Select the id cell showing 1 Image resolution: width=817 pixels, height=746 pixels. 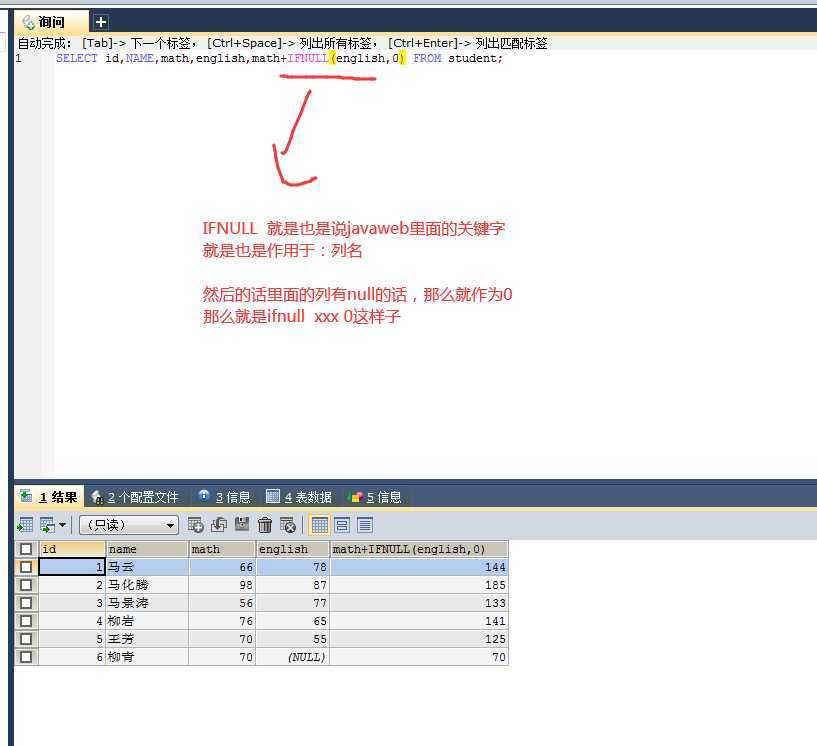pos(72,567)
